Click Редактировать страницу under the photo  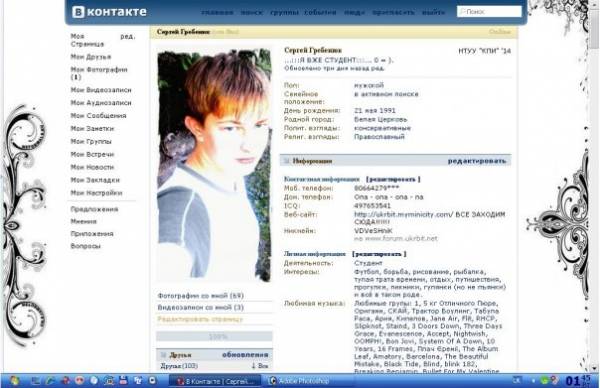pyautogui.click(x=200, y=319)
